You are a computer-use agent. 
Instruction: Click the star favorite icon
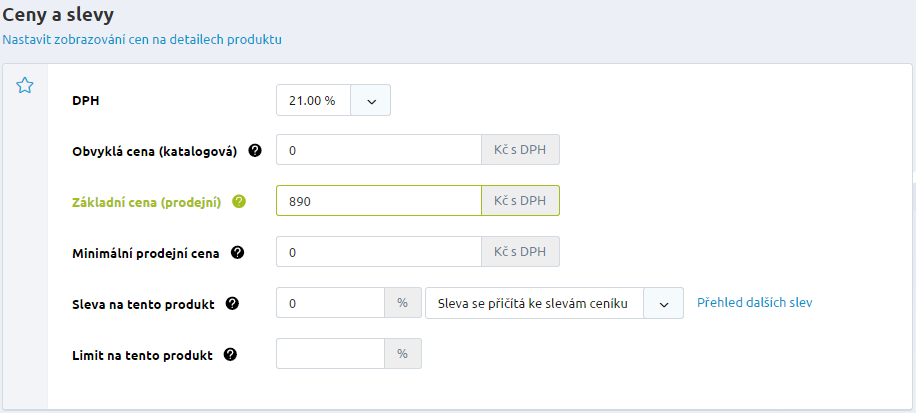coord(25,86)
